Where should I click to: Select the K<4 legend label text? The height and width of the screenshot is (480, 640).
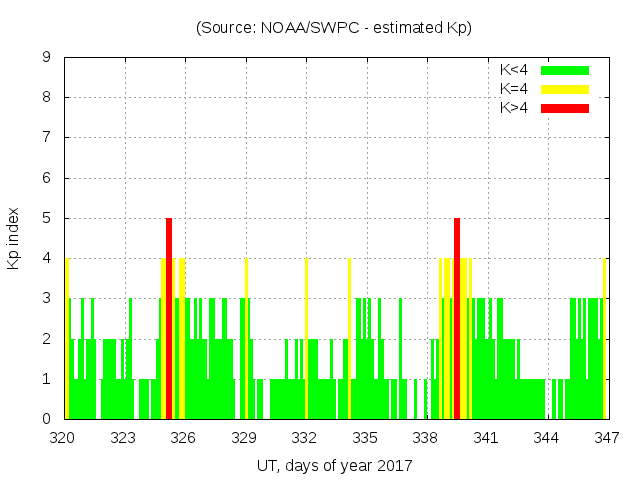point(516,70)
